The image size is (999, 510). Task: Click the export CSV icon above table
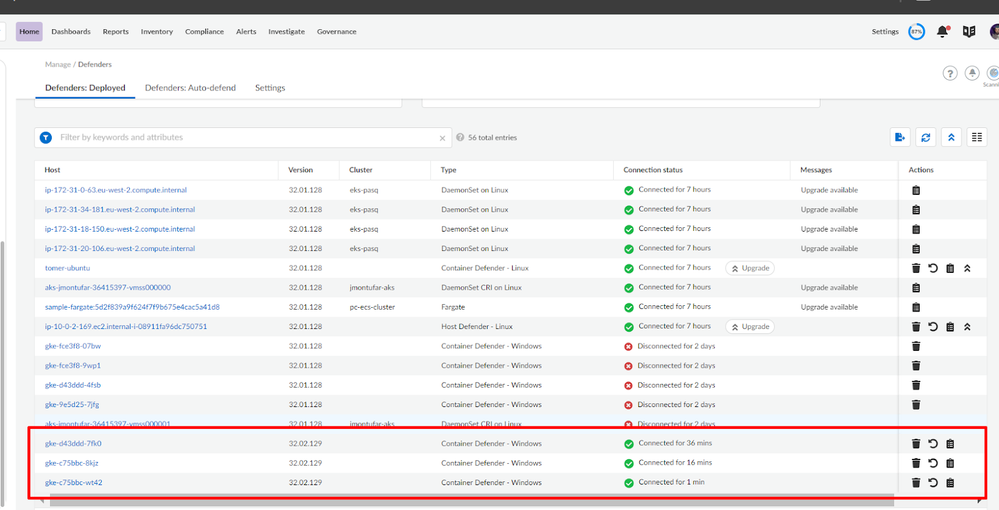[901, 138]
